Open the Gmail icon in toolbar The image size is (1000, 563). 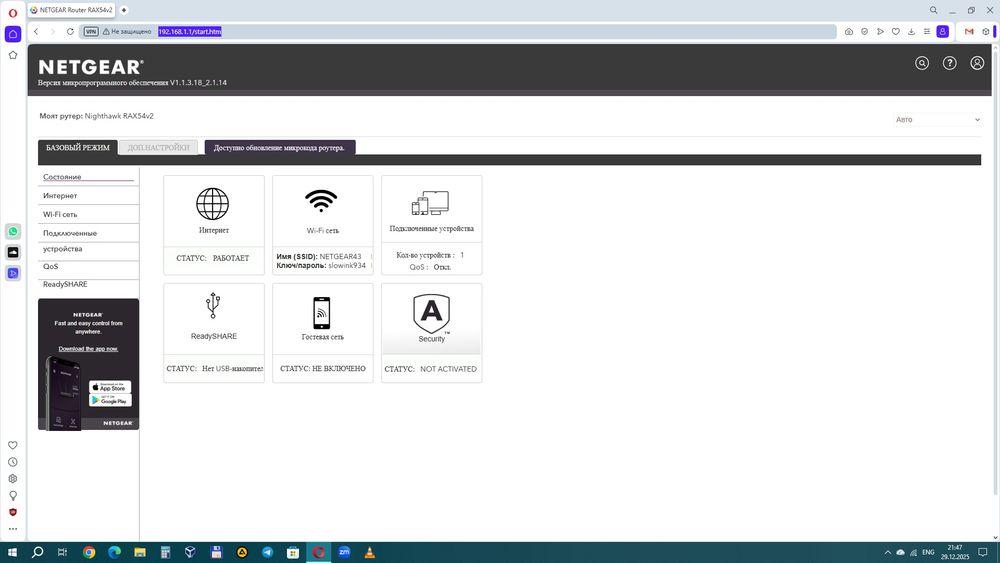969,31
